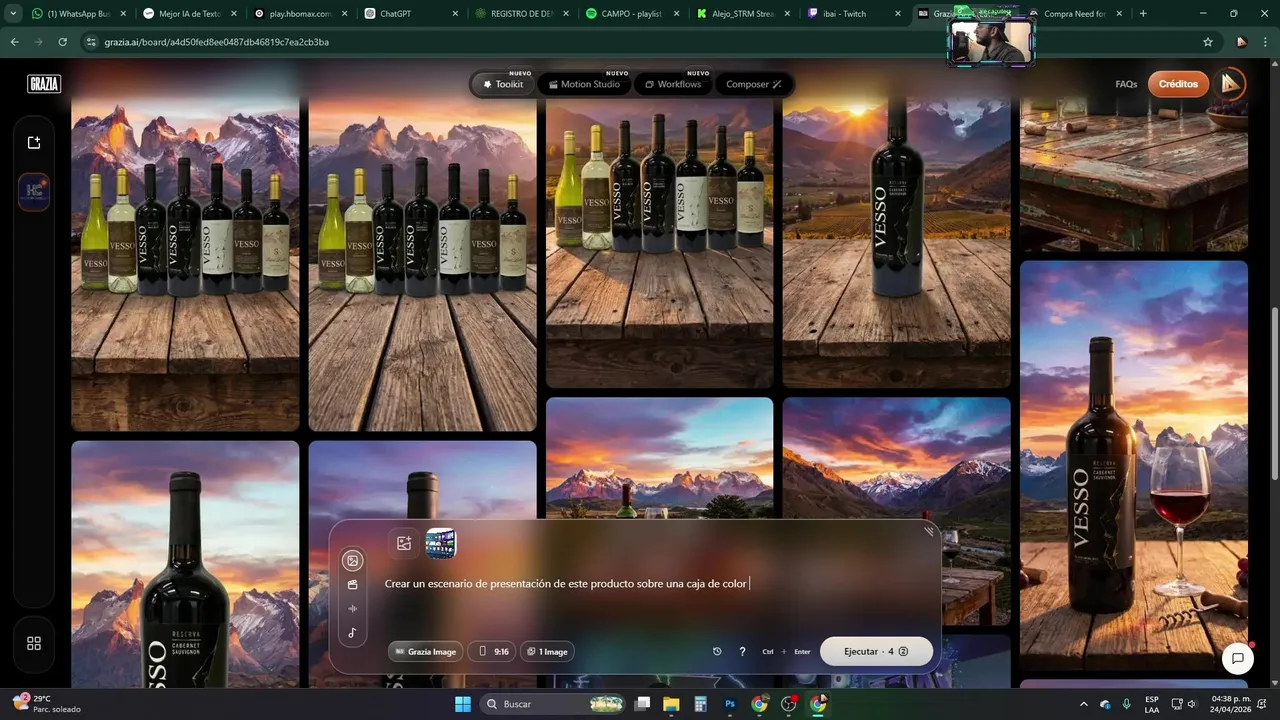Click the attached reference image thumbnail
1280x720 pixels.
(441, 543)
